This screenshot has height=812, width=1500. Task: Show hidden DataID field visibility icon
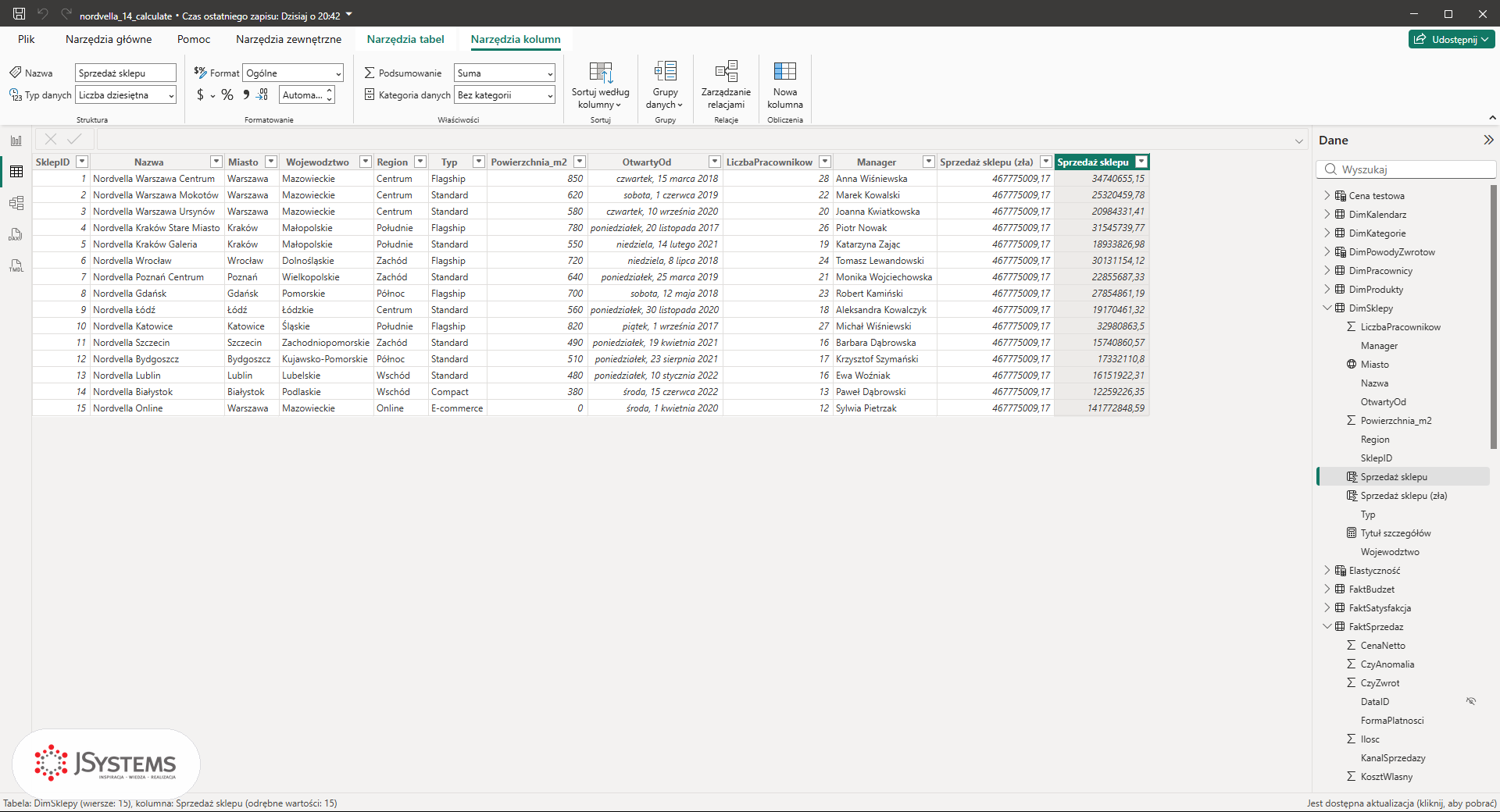pyautogui.click(x=1471, y=701)
